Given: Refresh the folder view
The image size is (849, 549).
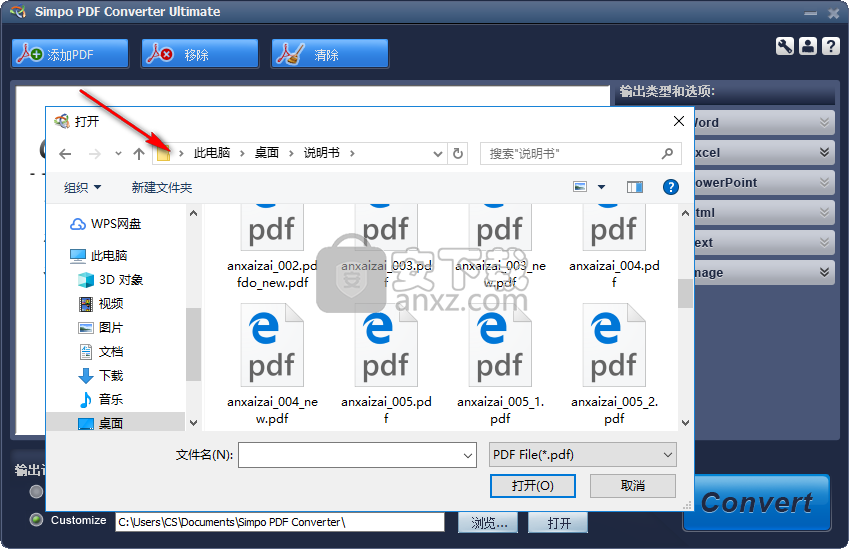Looking at the screenshot, I should tap(458, 154).
